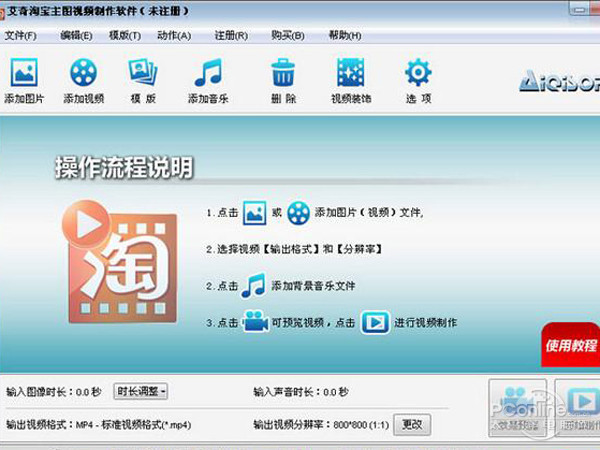Open the red 使用教程 tutorial button
Image resolution: width=600 pixels, height=450 pixels.
[x=571, y=345]
